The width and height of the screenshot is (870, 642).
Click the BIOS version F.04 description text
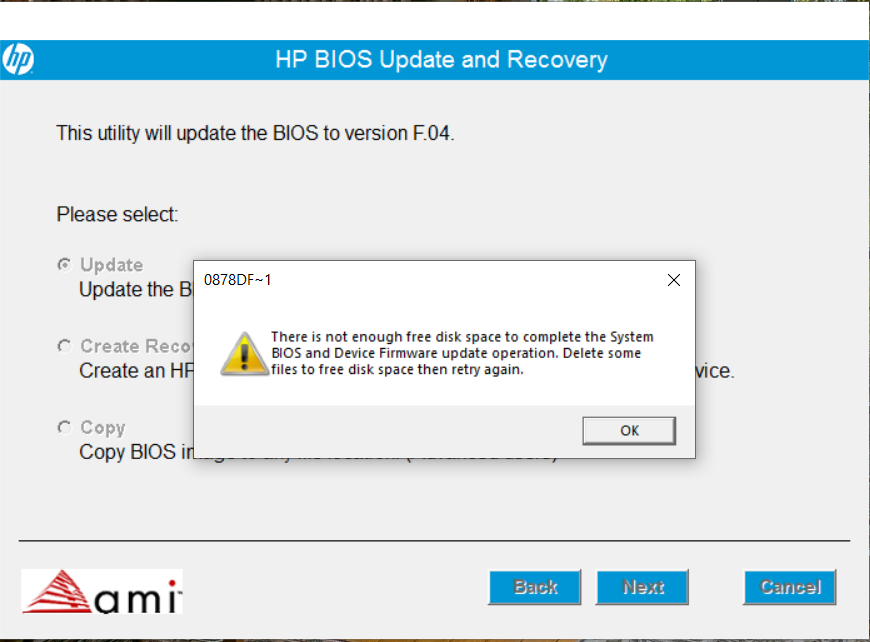click(255, 133)
